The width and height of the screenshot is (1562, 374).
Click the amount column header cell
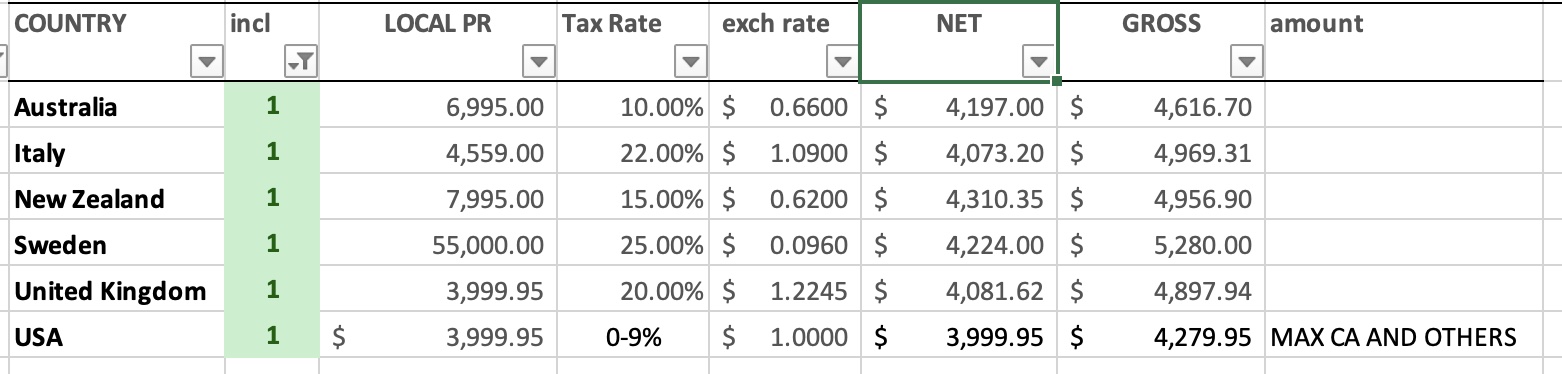click(x=1413, y=42)
